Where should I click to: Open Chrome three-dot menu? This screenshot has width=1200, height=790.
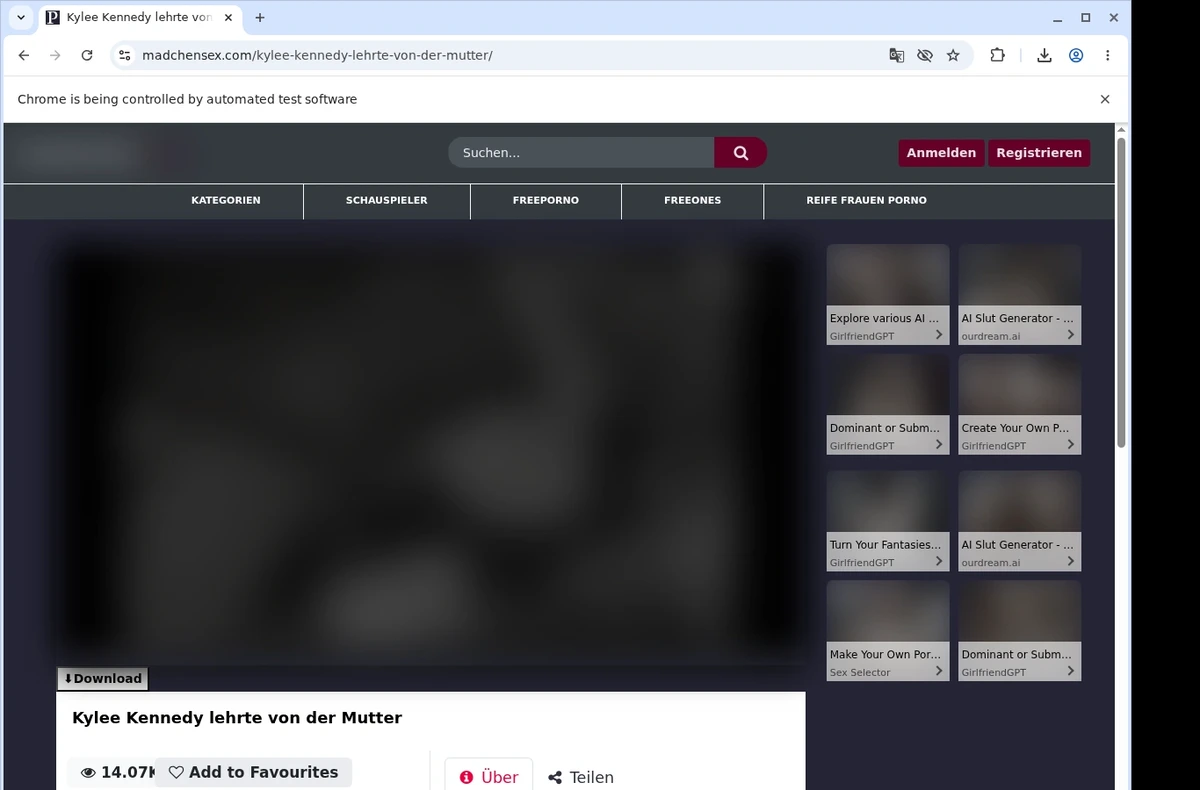(1107, 56)
